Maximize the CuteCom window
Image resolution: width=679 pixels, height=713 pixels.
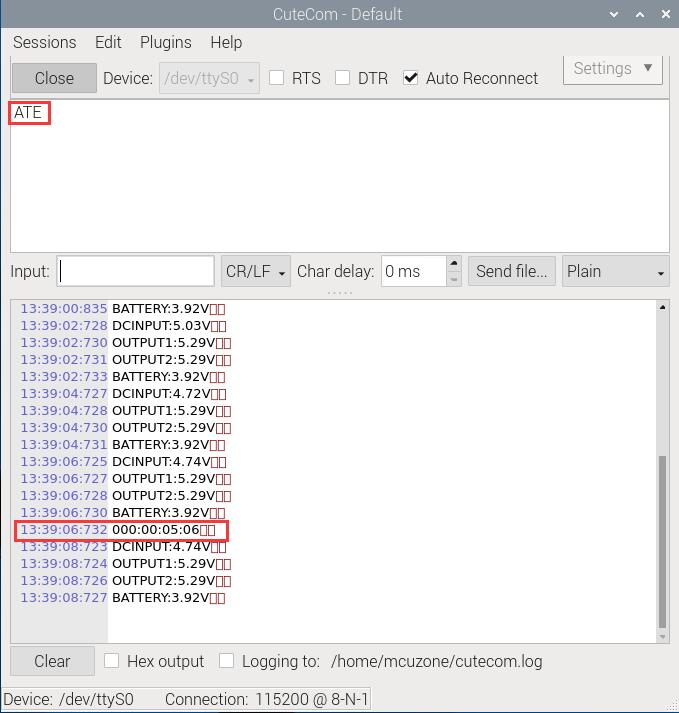(640, 14)
